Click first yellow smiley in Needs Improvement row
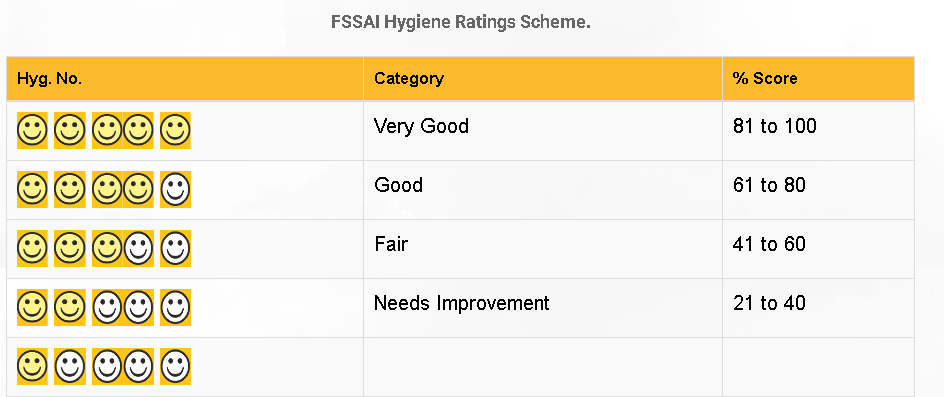The width and height of the screenshot is (944, 397). click(x=32, y=307)
